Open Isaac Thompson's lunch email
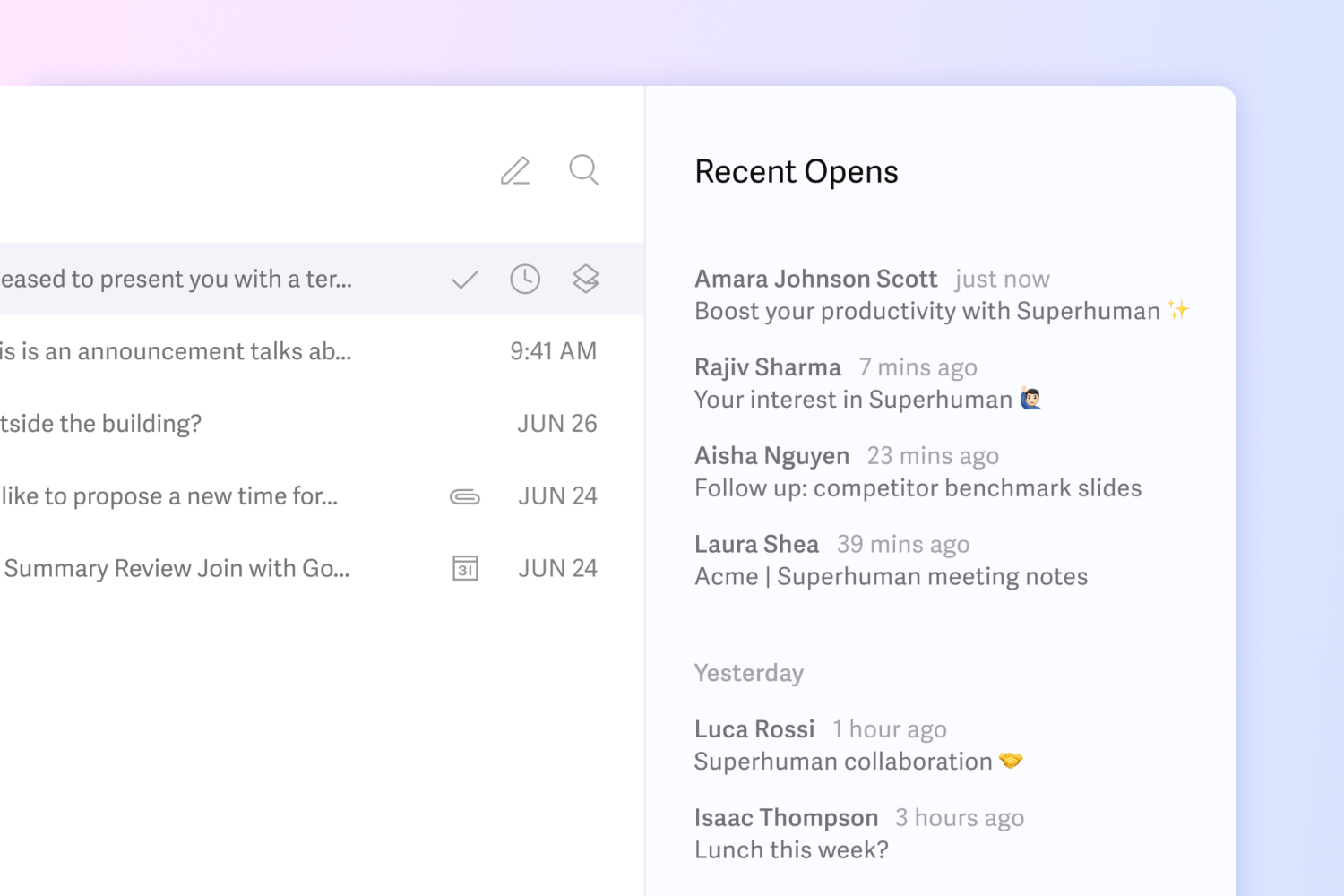 coord(858,833)
